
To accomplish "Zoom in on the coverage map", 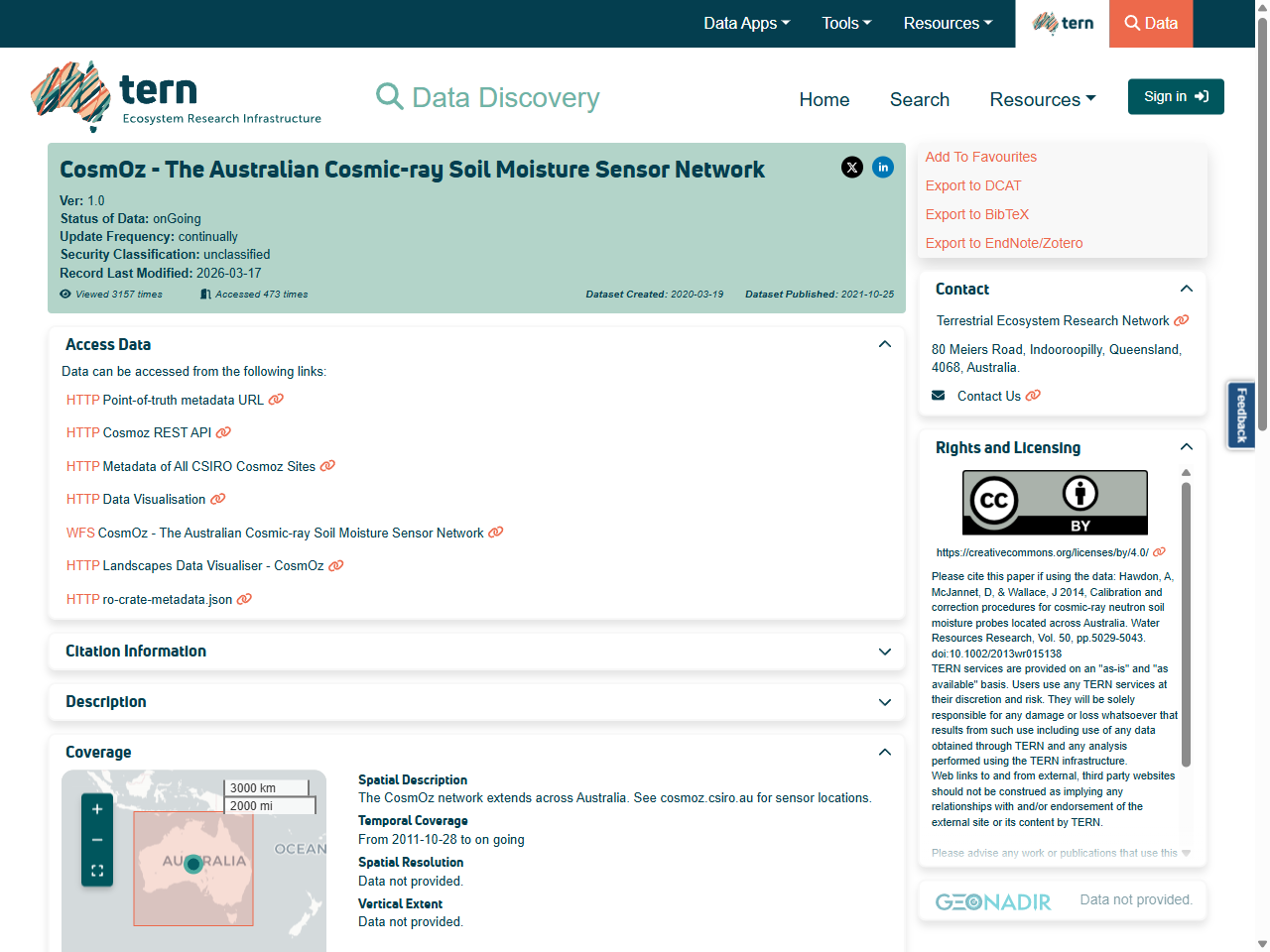I will 97,809.
